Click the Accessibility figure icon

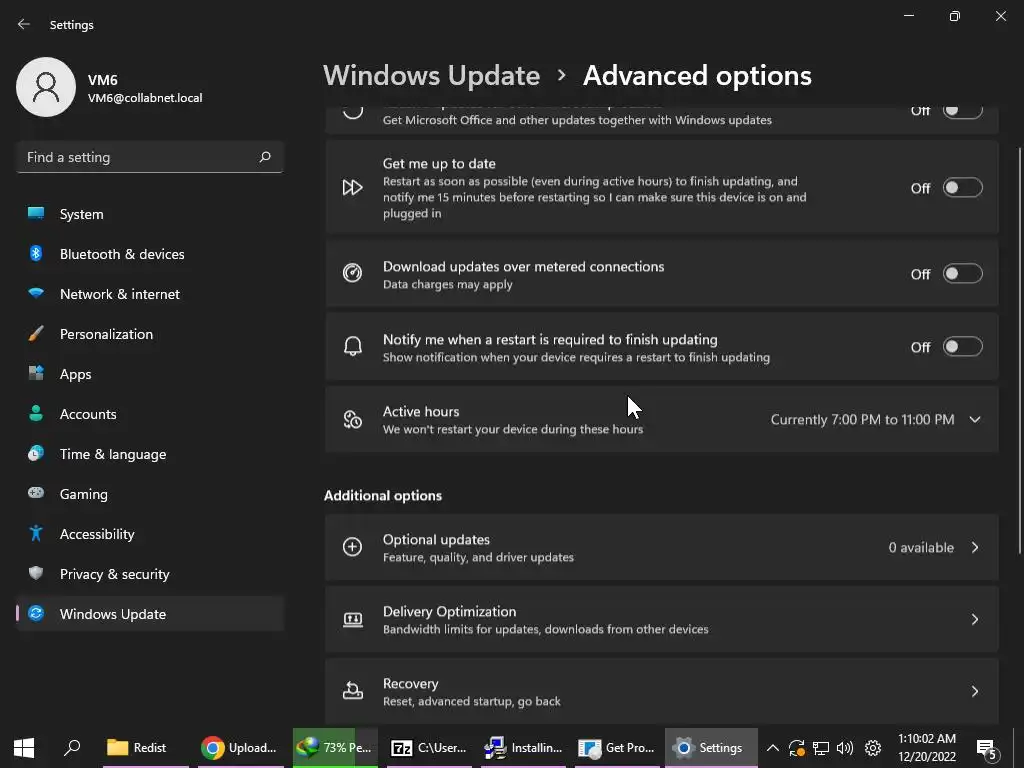tap(36, 534)
